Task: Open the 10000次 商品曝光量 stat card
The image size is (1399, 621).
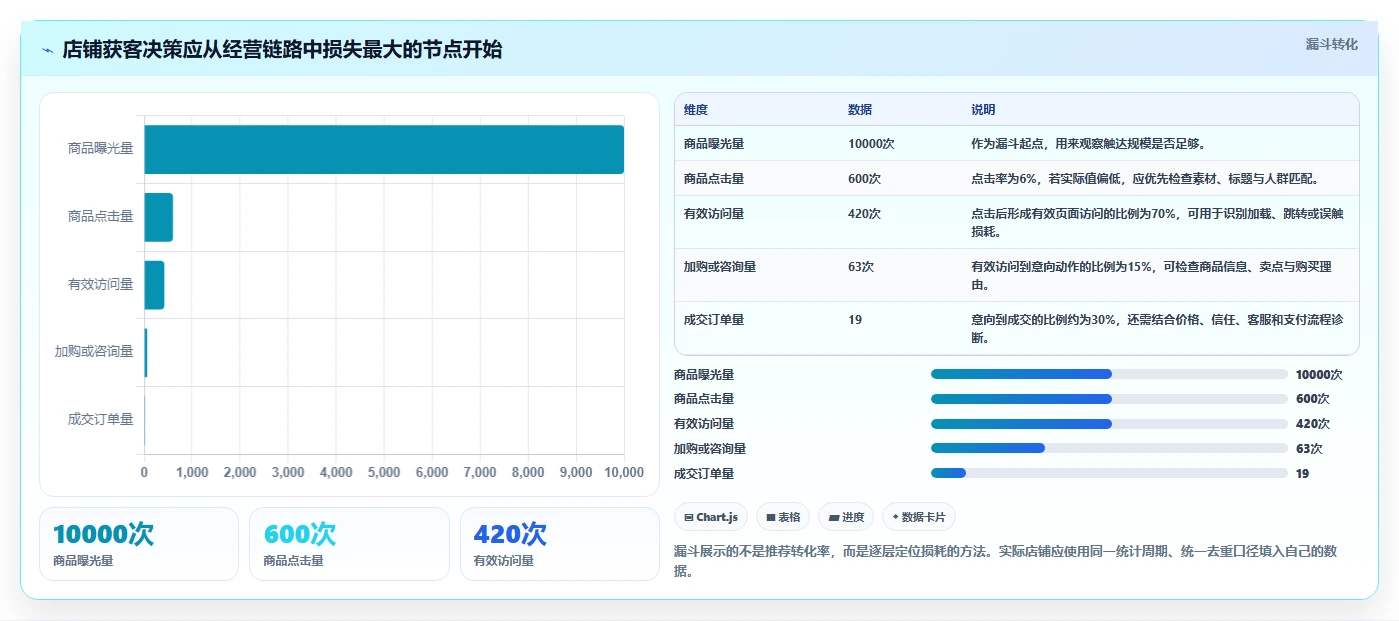Action: [x=139, y=544]
